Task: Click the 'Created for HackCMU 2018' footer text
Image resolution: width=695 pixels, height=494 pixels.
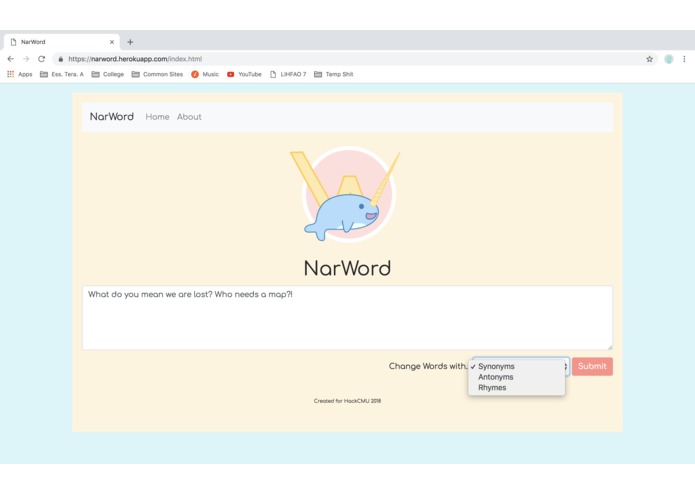Action: [x=348, y=401]
